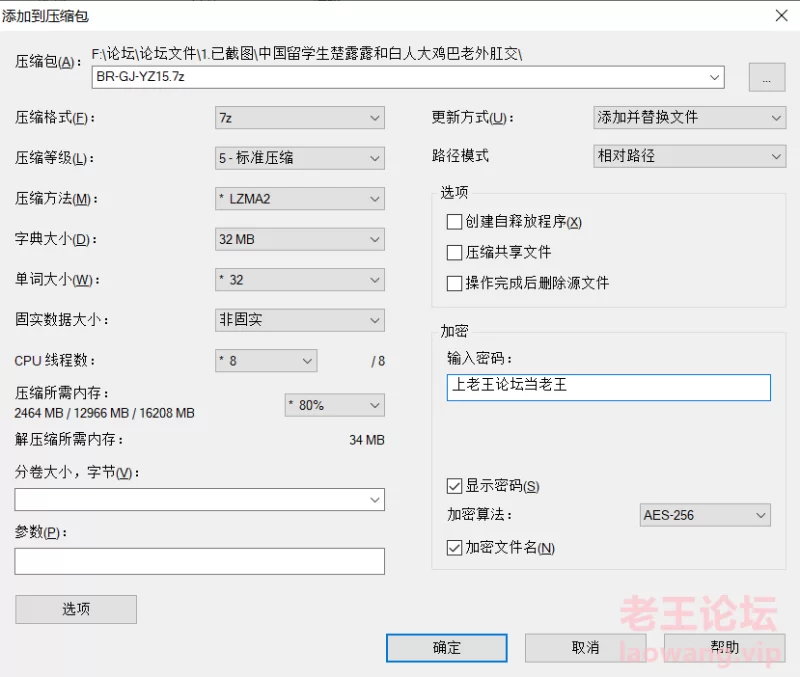Open the LZMA2 compression method dropdown
This screenshot has height=677, width=800.
point(299,198)
